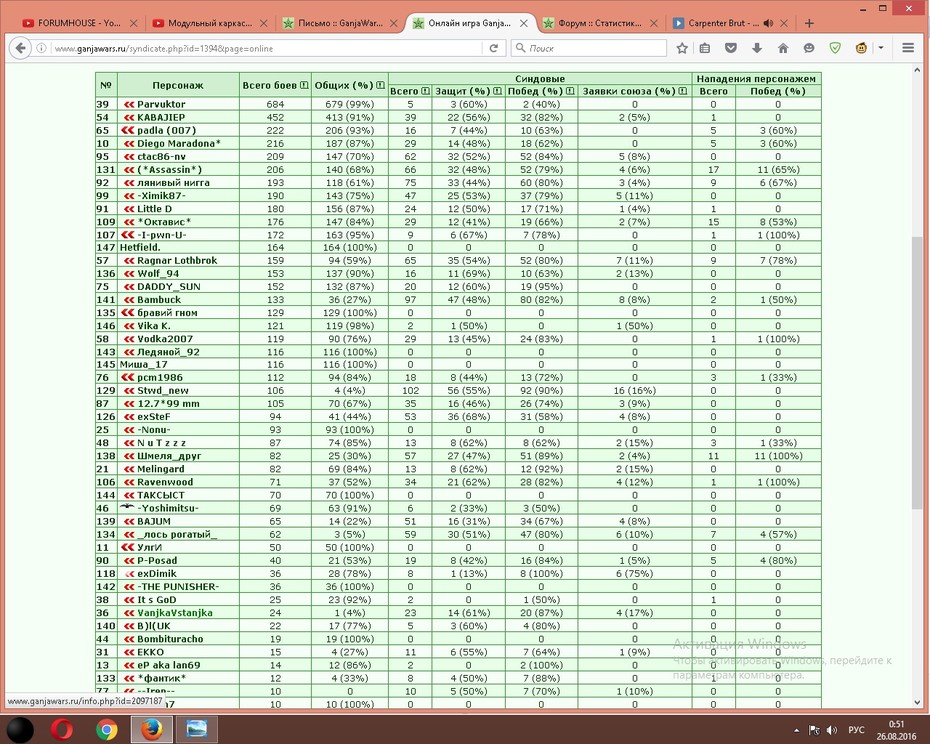Go to the Home page icon
Viewport: 930px width, 744px height.
click(x=783, y=48)
